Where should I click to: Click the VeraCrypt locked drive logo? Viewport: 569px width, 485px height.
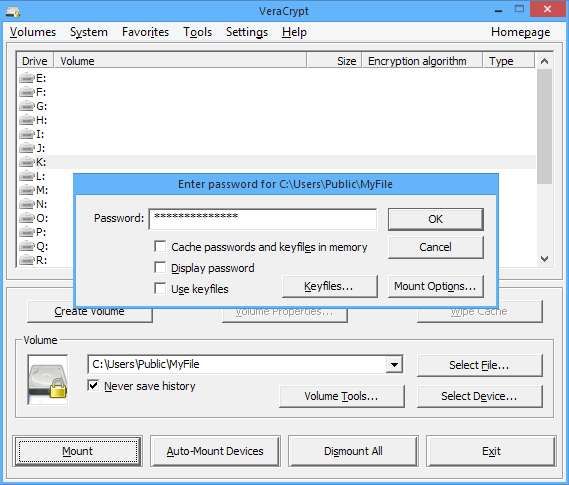pyautogui.click(x=48, y=379)
